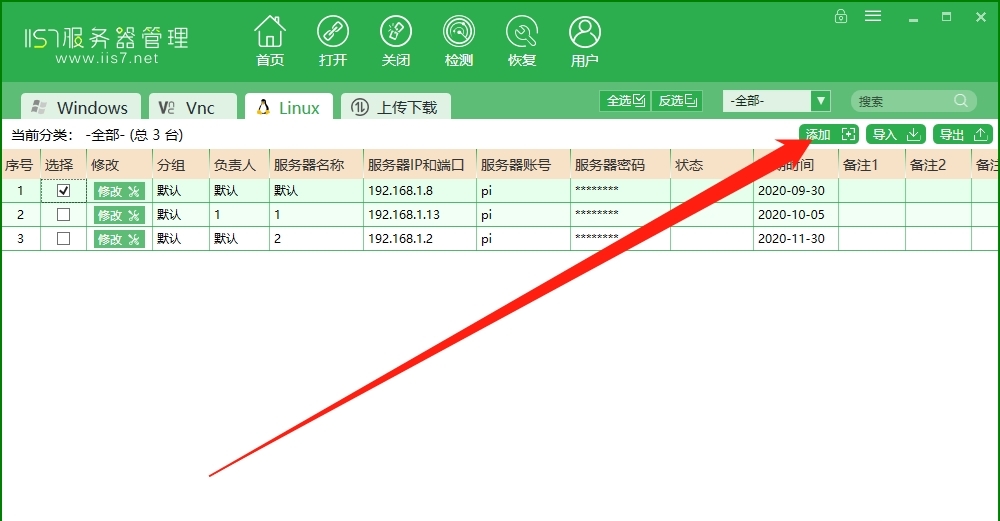Go to 首页 home icon
The height and width of the screenshot is (521, 1000).
point(270,41)
